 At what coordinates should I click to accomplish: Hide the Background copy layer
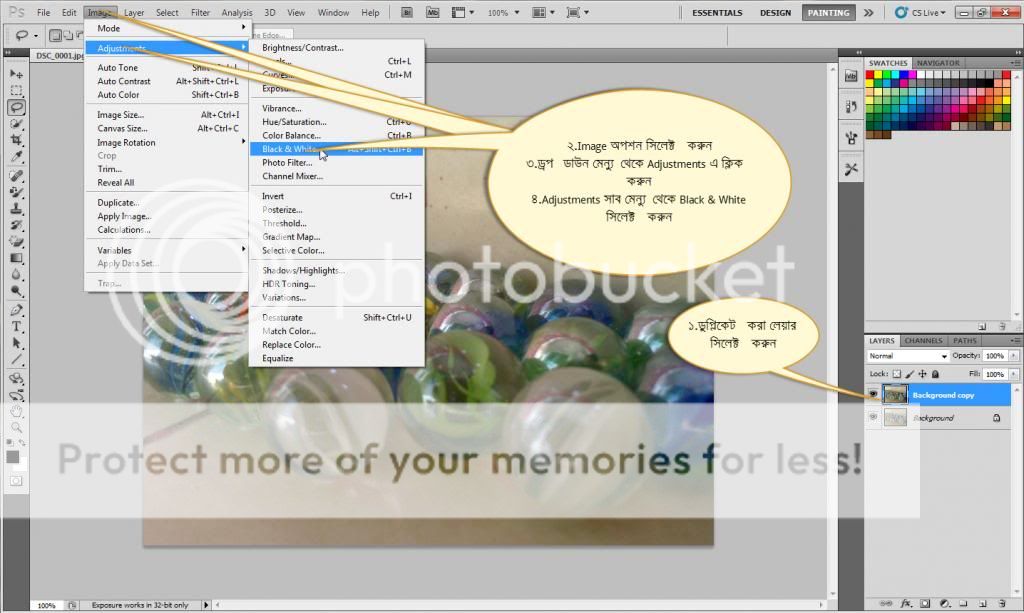(874, 395)
